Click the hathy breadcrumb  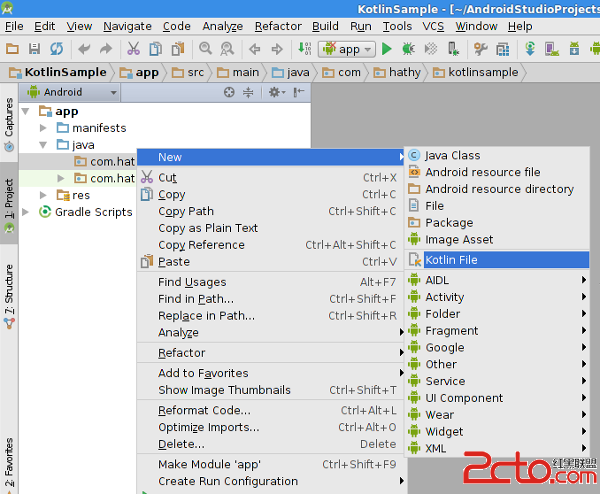click(x=397, y=72)
